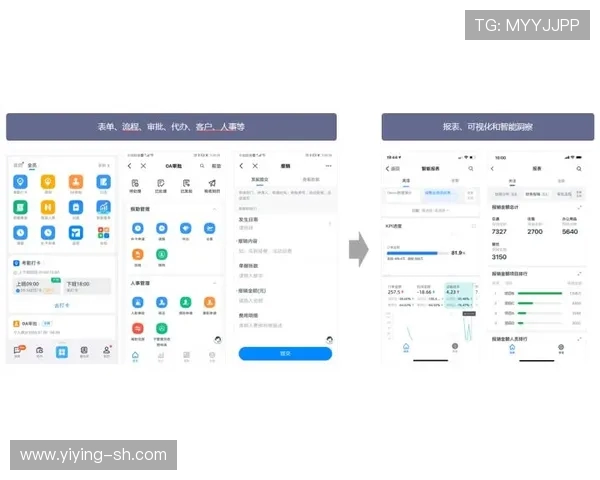Open the yellow N-letter app icon
The width and height of the screenshot is (600, 480).
48,207
